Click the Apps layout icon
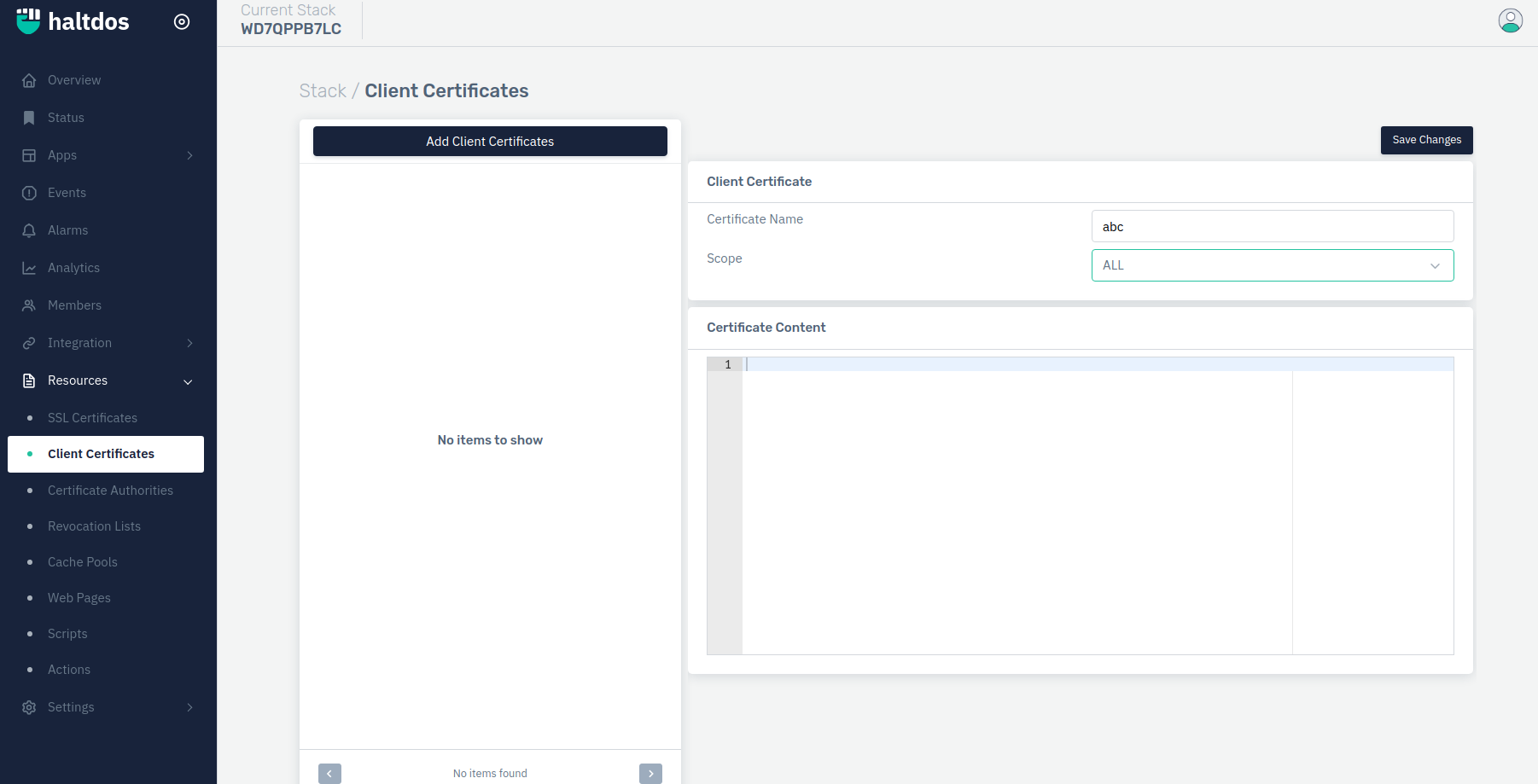 (x=29, y=155)
